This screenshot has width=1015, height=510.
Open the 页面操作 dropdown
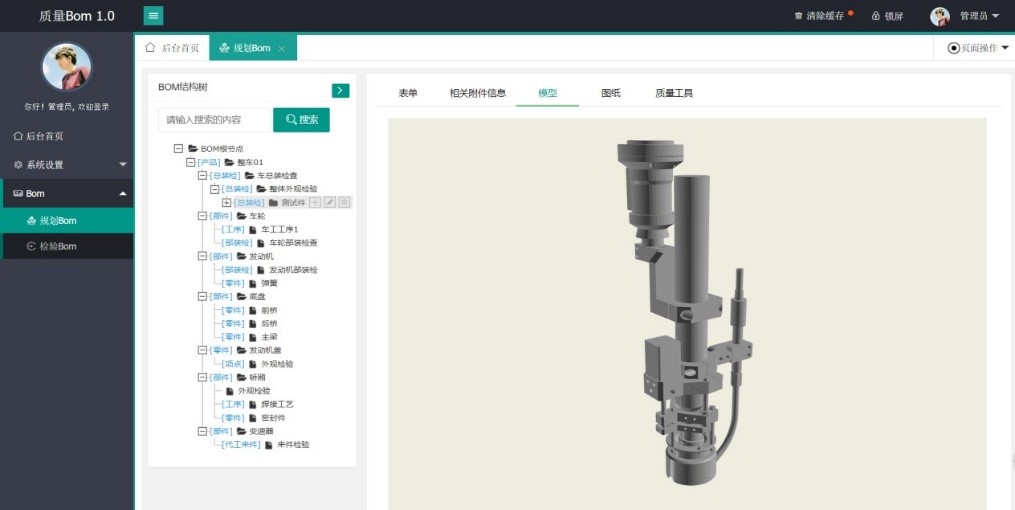click(x=978, y=48)
